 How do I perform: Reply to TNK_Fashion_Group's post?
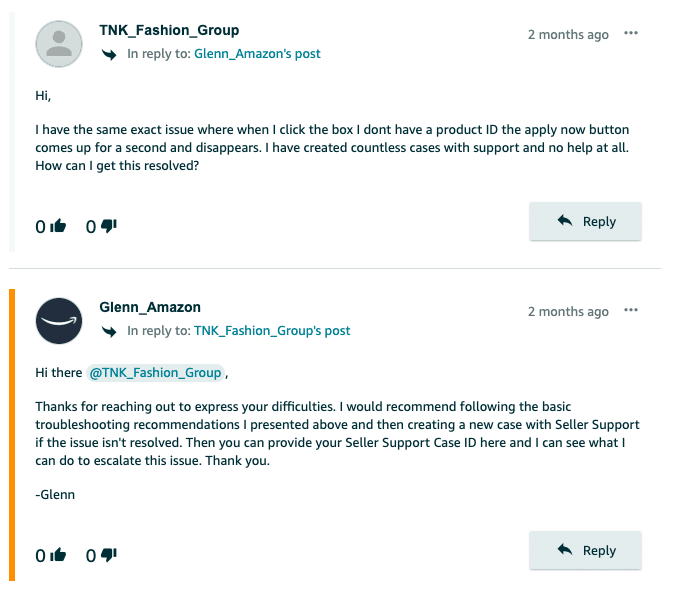pos(585,222)
